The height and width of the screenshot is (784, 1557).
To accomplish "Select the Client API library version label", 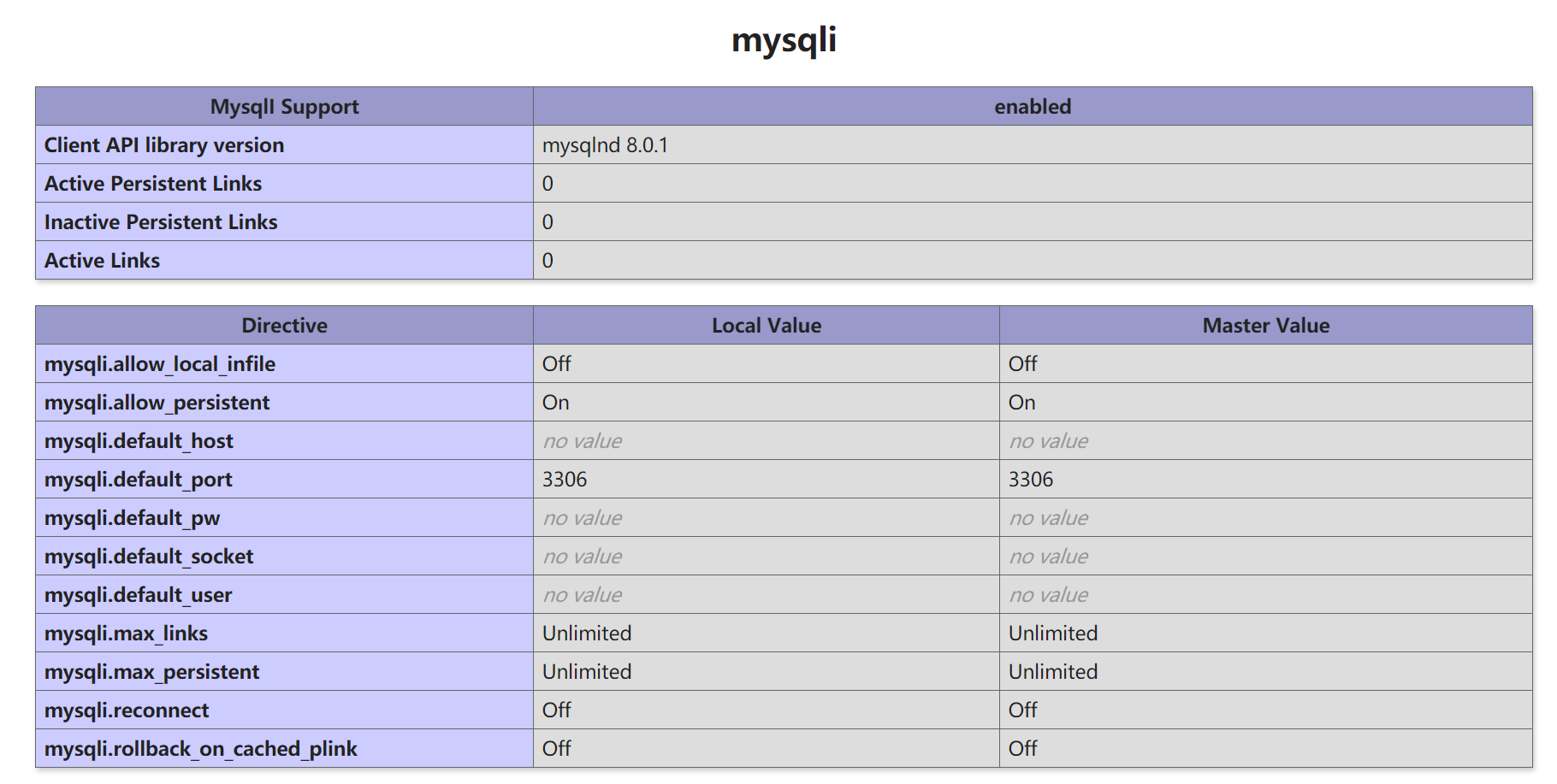I will pos(164,145).
